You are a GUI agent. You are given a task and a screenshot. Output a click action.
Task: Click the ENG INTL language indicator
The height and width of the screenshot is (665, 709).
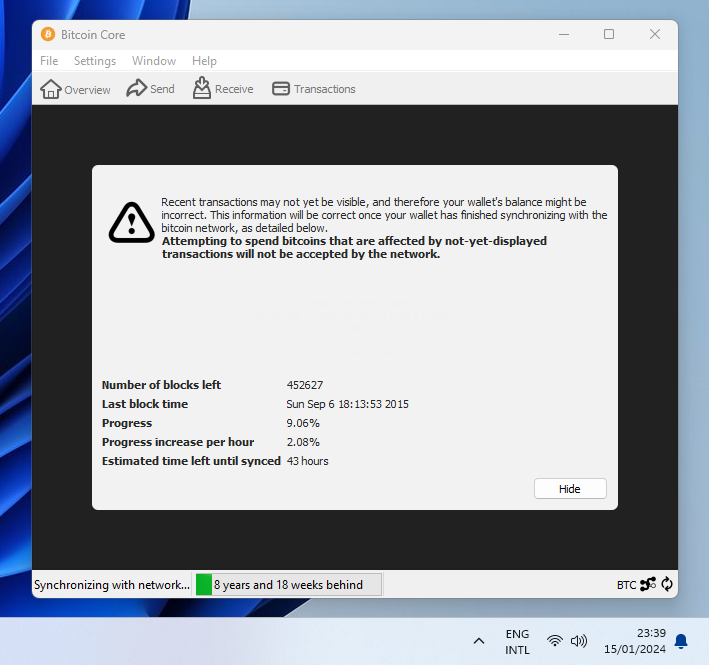(517, 641)
